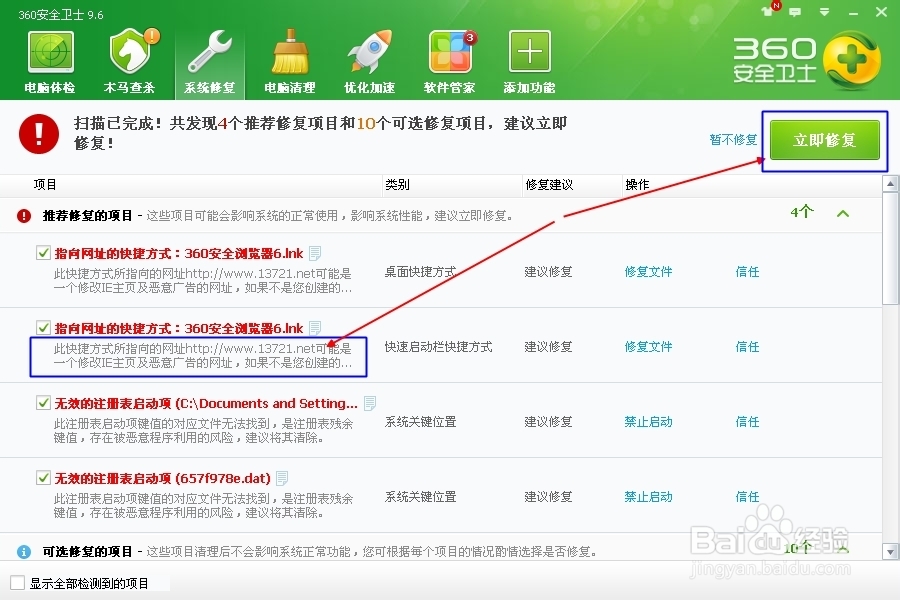Viewport: 900px width, 600px height.
Task: Click the 4个 count in recommended section
Action: click(x=802, y=212)
